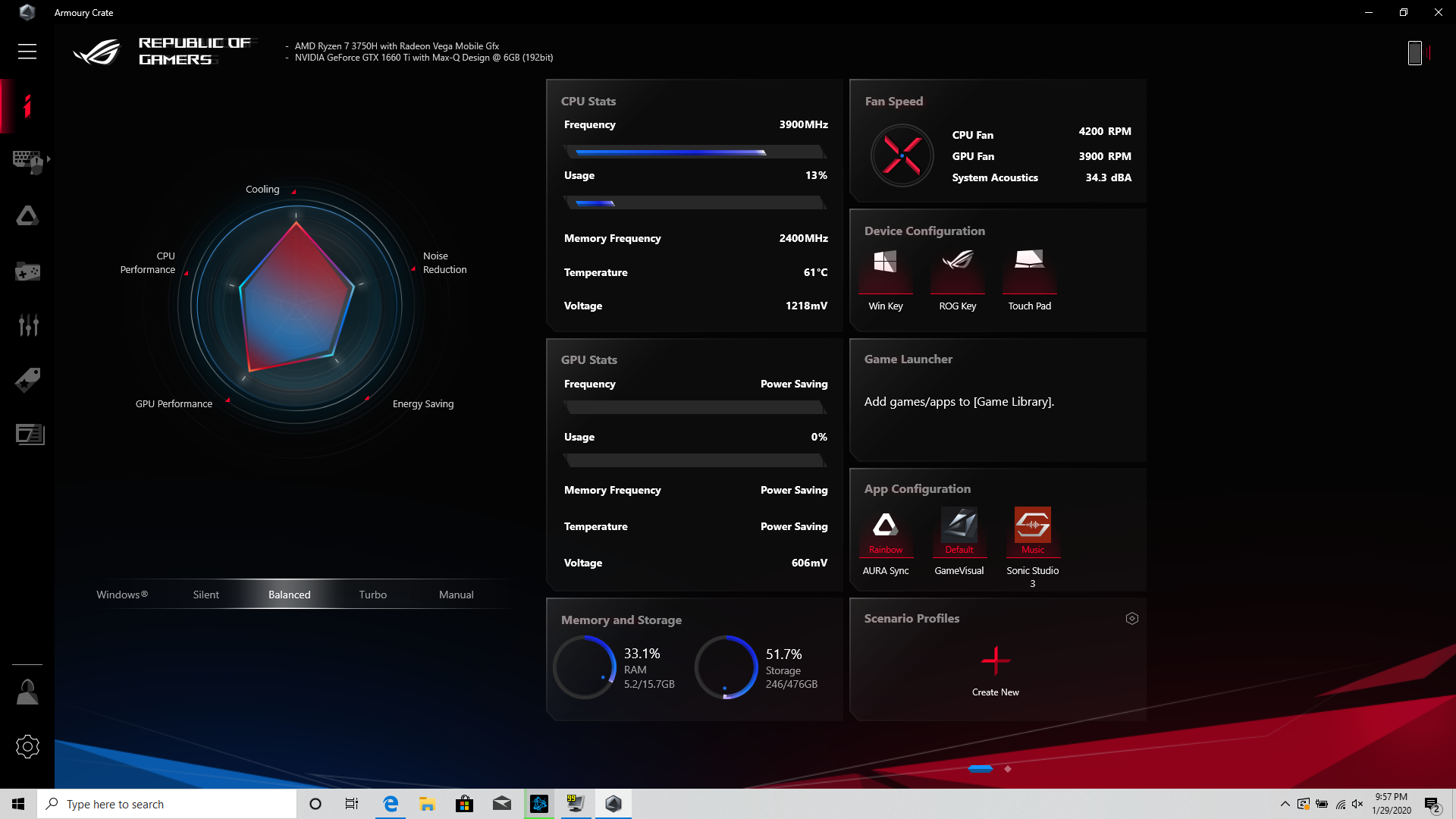This screenshot has width=1456, height=819.
Task: Open the Action Center notifications
Action: 1432,805
